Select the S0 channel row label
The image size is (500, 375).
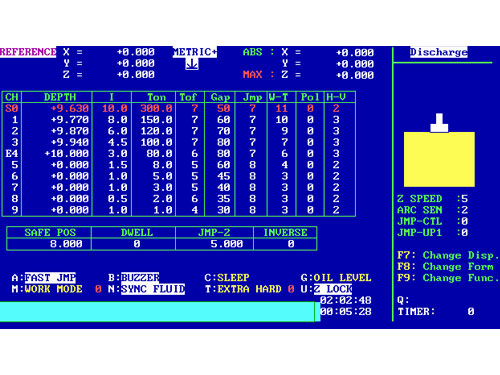12,108
